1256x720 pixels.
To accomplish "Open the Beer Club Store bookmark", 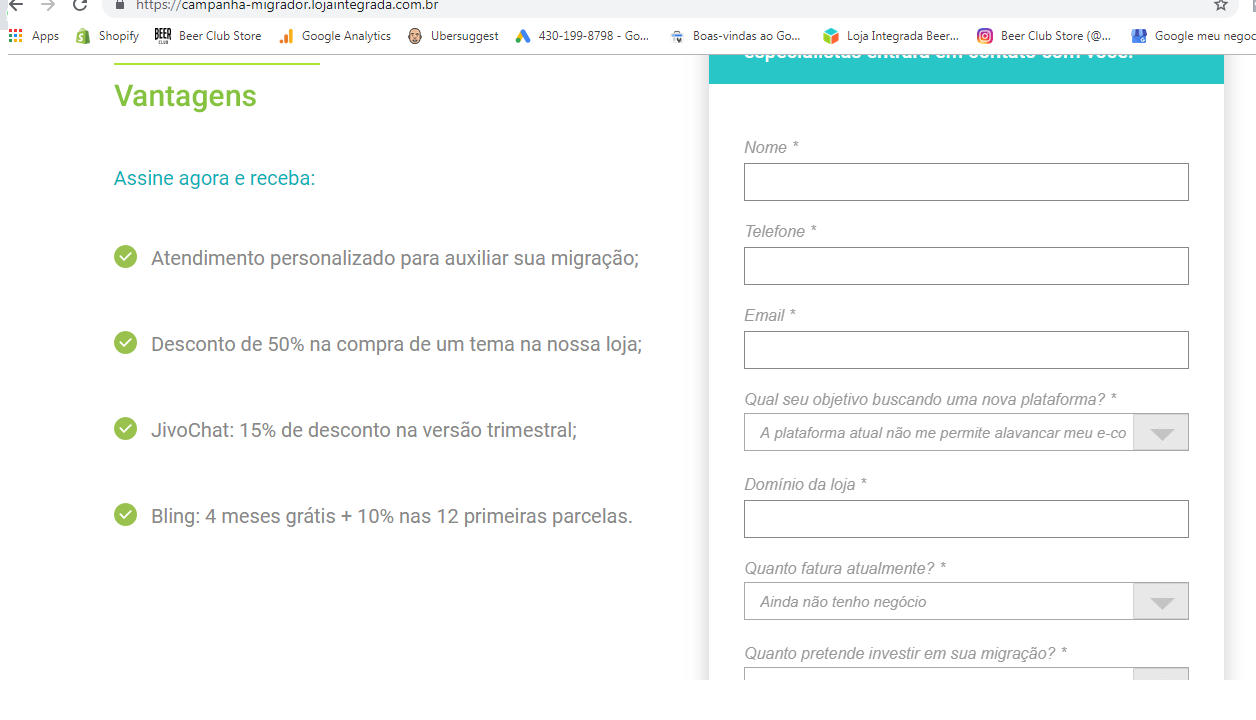I will (210, 35).
